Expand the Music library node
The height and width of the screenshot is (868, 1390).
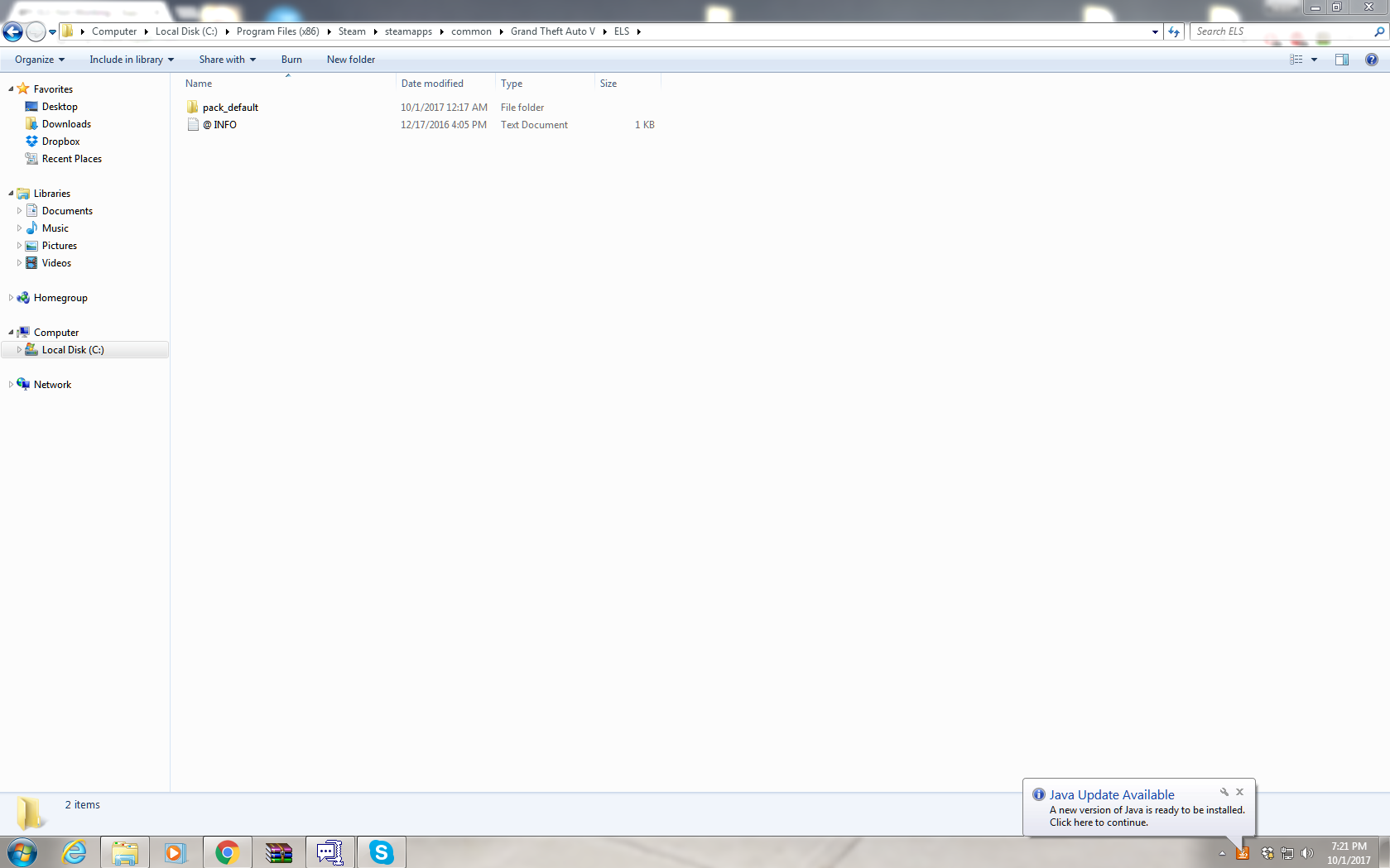pyautogui.click(x=19, y=228)
